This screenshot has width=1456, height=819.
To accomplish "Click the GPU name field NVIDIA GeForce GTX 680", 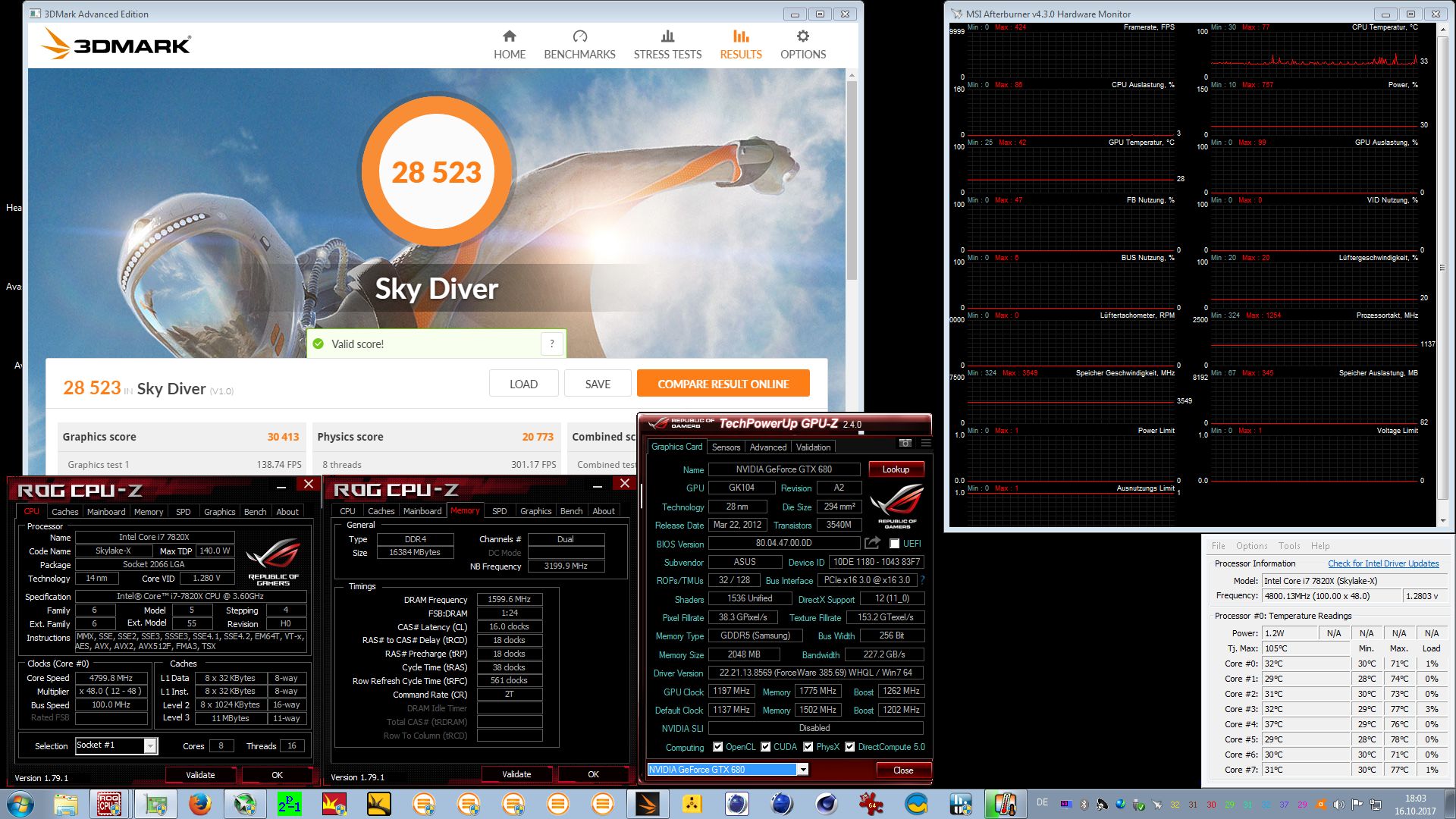I will click(783, 469).
